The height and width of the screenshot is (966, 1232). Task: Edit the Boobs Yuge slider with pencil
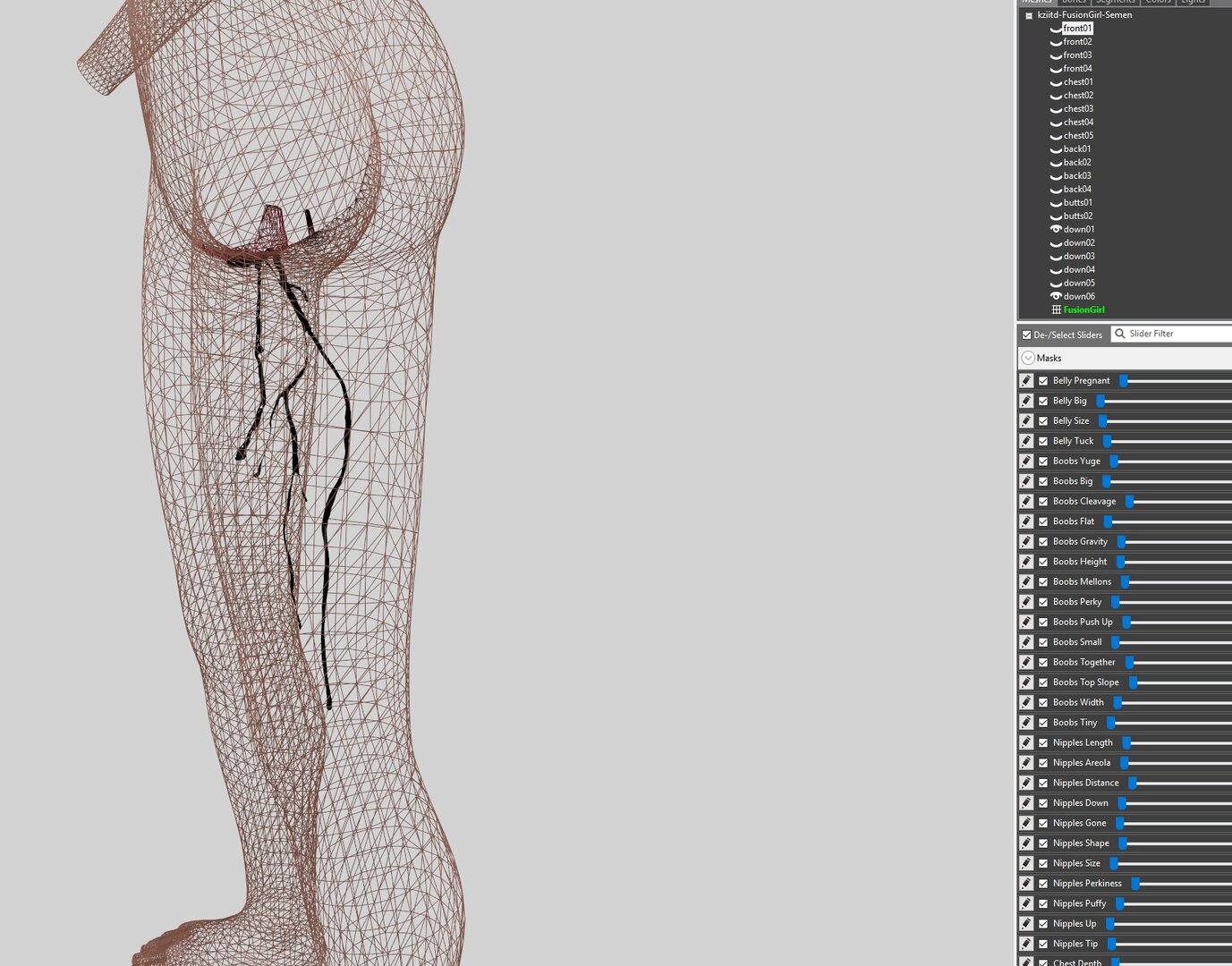[x=1026, y=462]
